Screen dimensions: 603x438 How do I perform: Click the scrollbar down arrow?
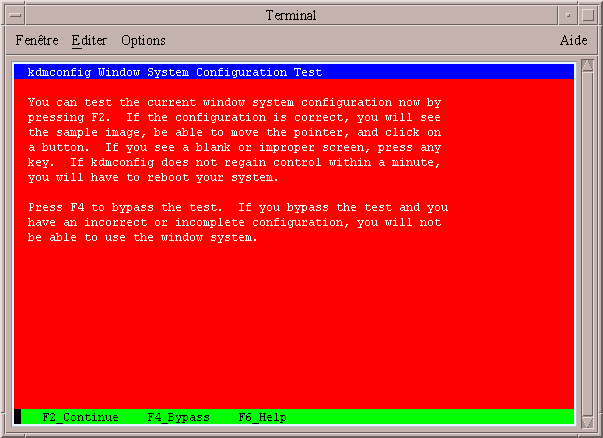tap(587, 422)
